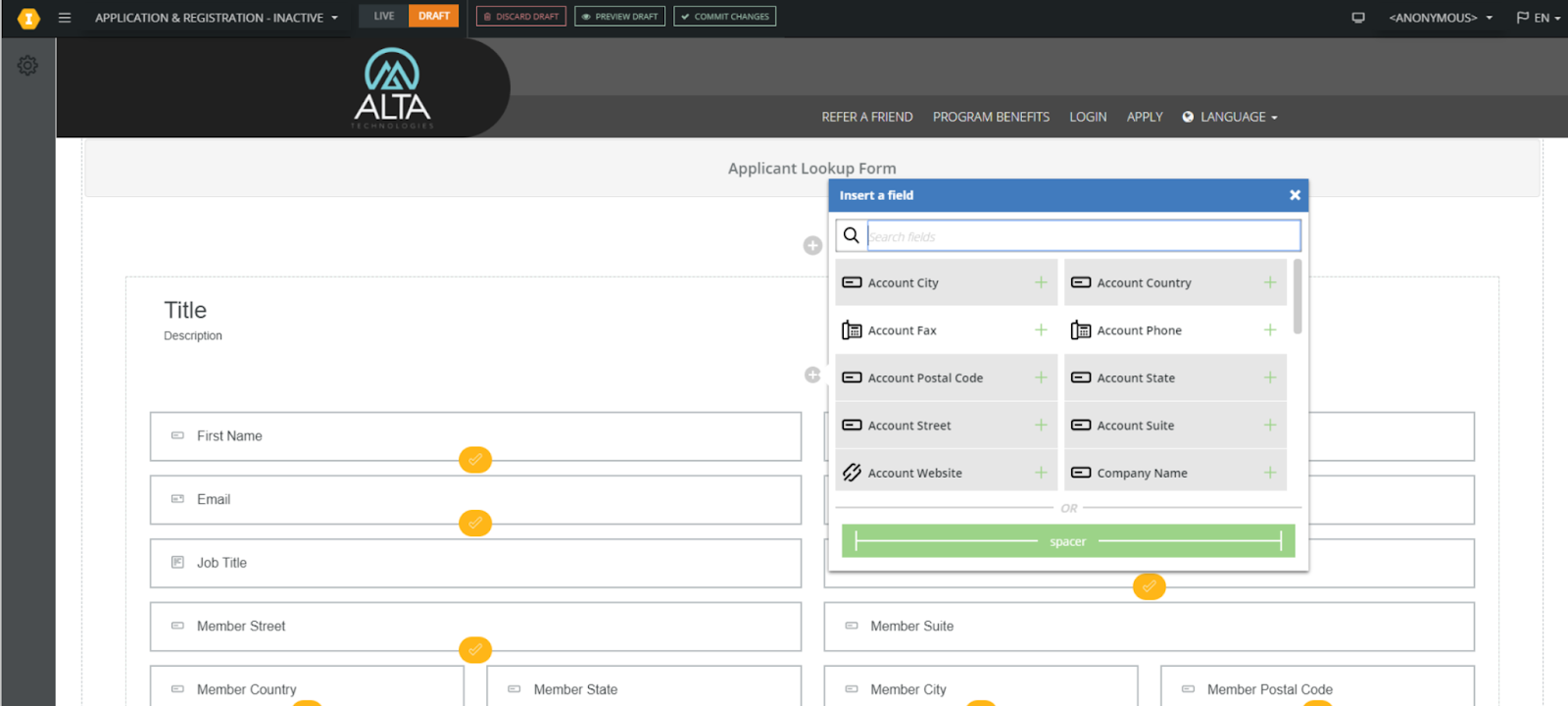1568x706 pixels.
Task: Close the Insert a field dialog
Action: click(x=1295, y=195)
